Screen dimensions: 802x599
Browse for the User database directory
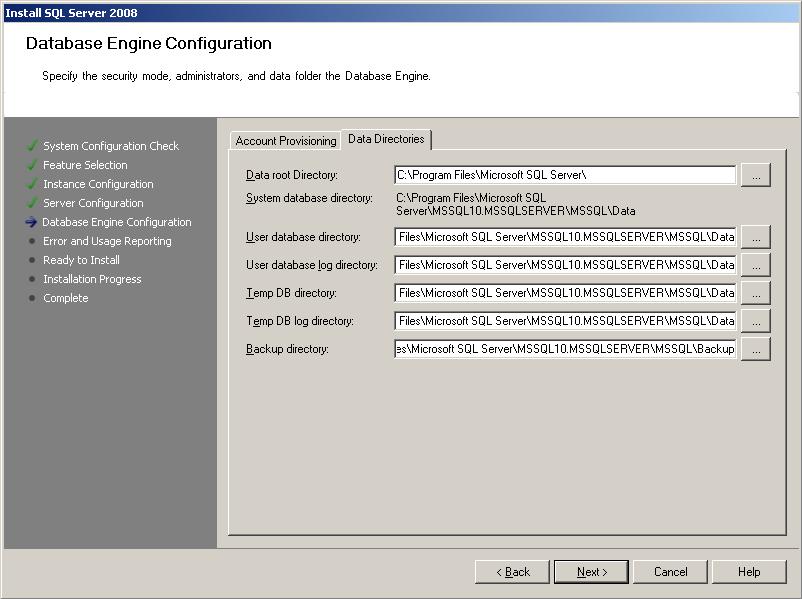(x=756, y=237)
